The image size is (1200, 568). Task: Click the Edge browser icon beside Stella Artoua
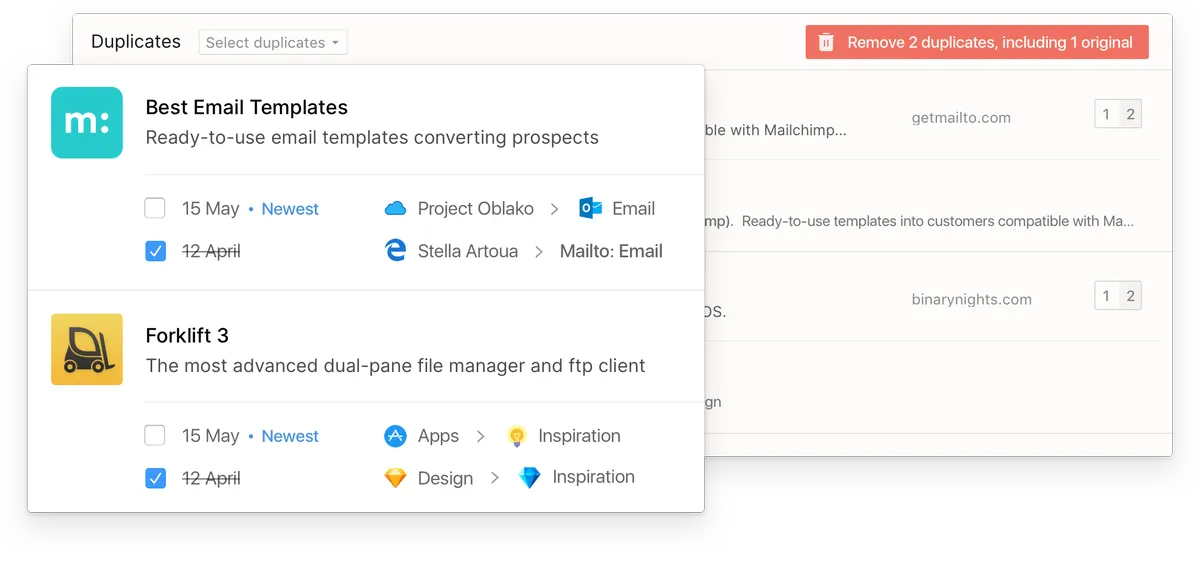click(x=395, y=251)
